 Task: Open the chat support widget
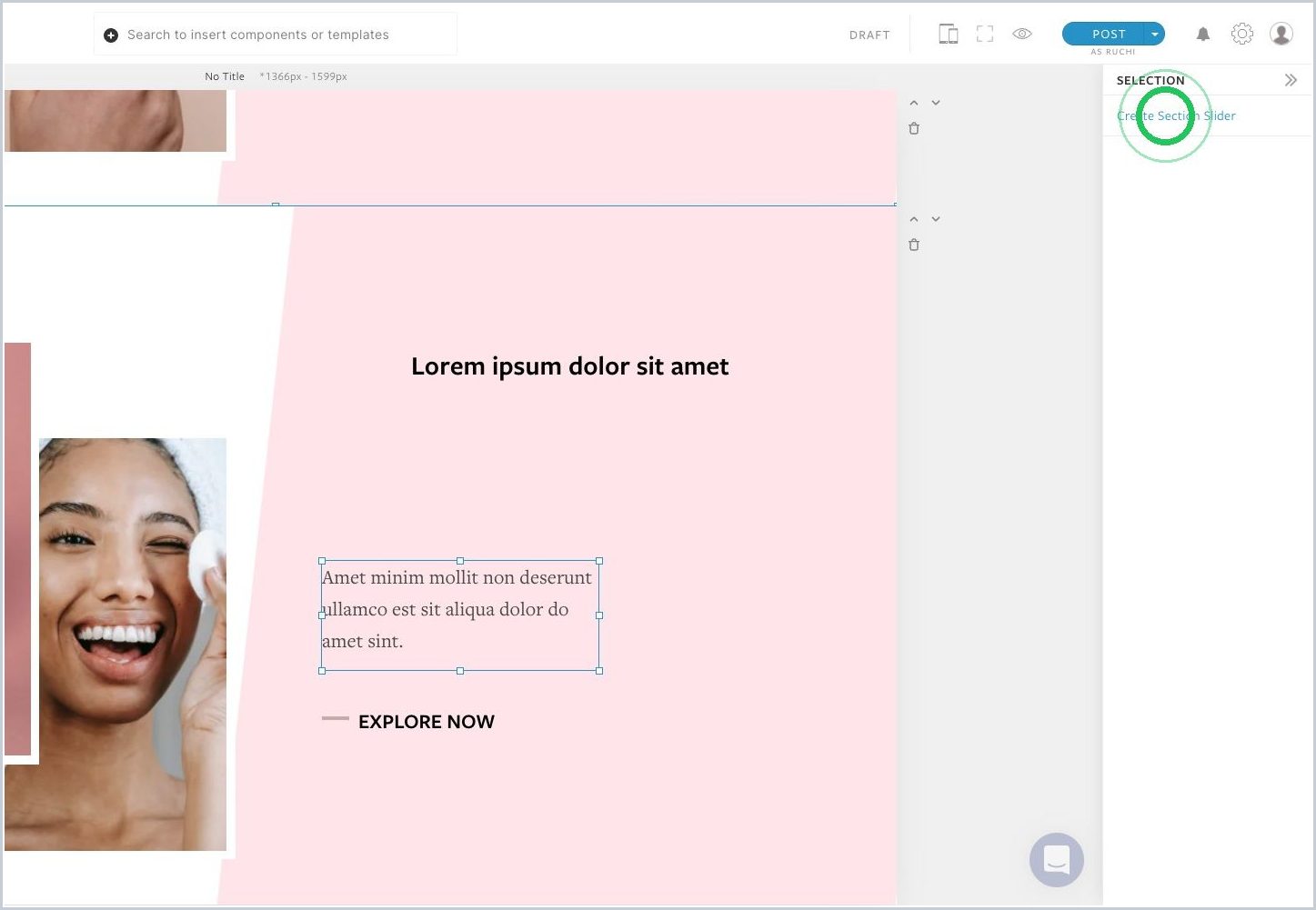coord(1057,859)
